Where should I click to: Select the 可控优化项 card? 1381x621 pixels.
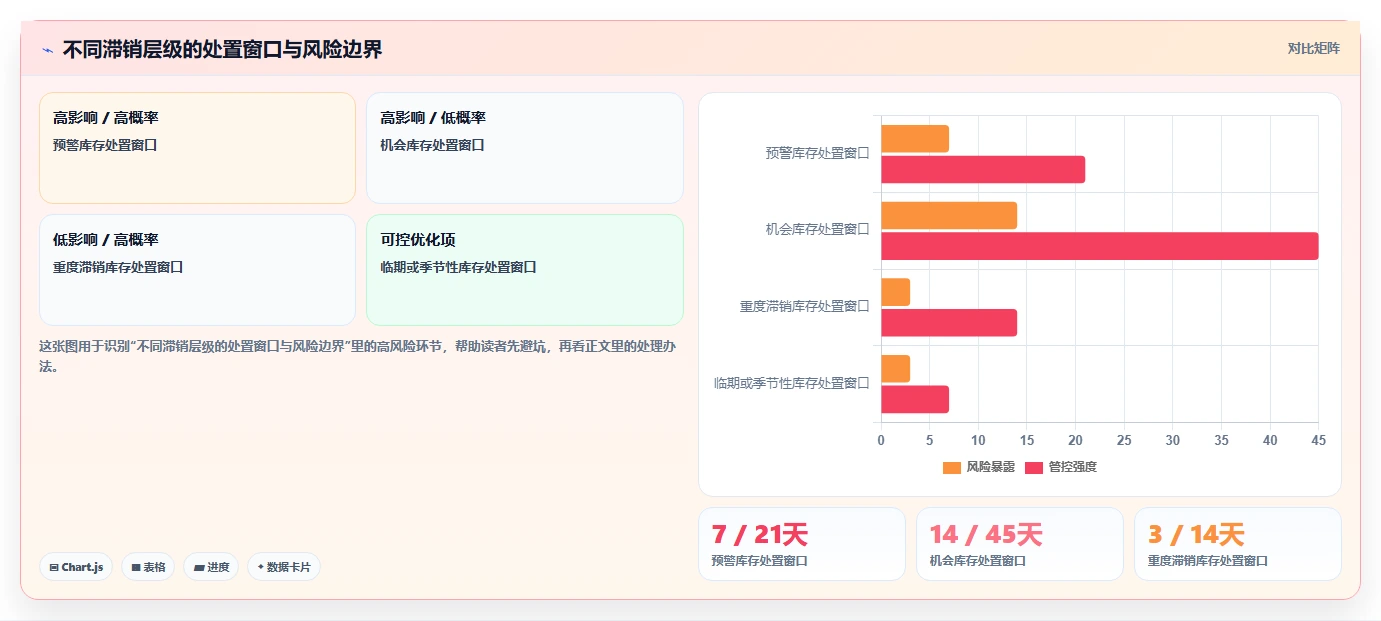[x=525, y=270]
